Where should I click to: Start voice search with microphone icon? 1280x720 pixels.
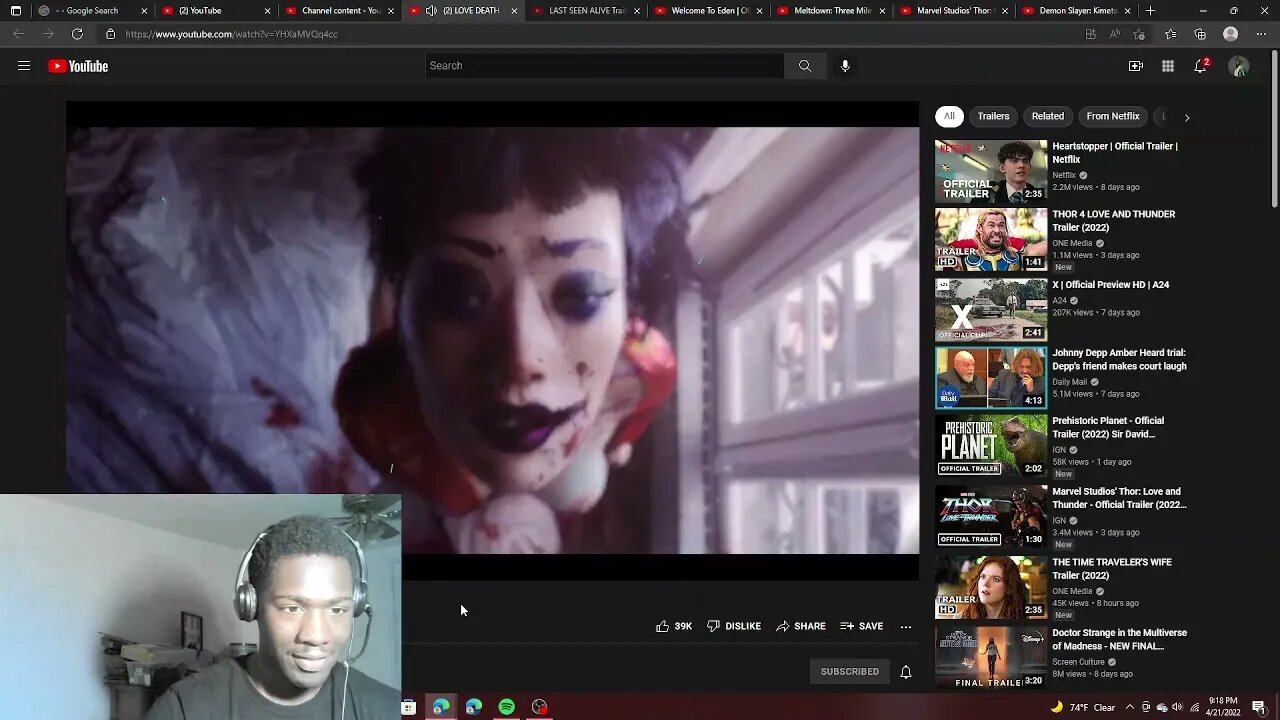(845, 66)
